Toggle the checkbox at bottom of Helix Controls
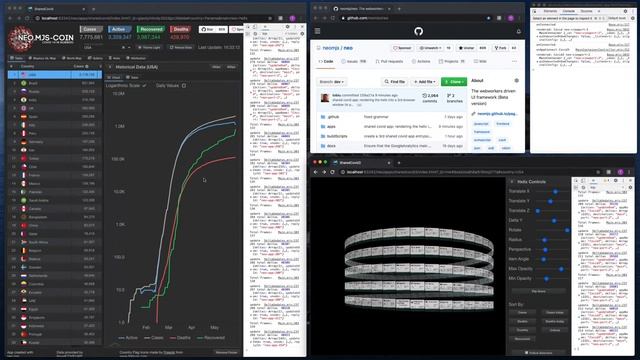640x360 pixels. [x=526, y=352]
